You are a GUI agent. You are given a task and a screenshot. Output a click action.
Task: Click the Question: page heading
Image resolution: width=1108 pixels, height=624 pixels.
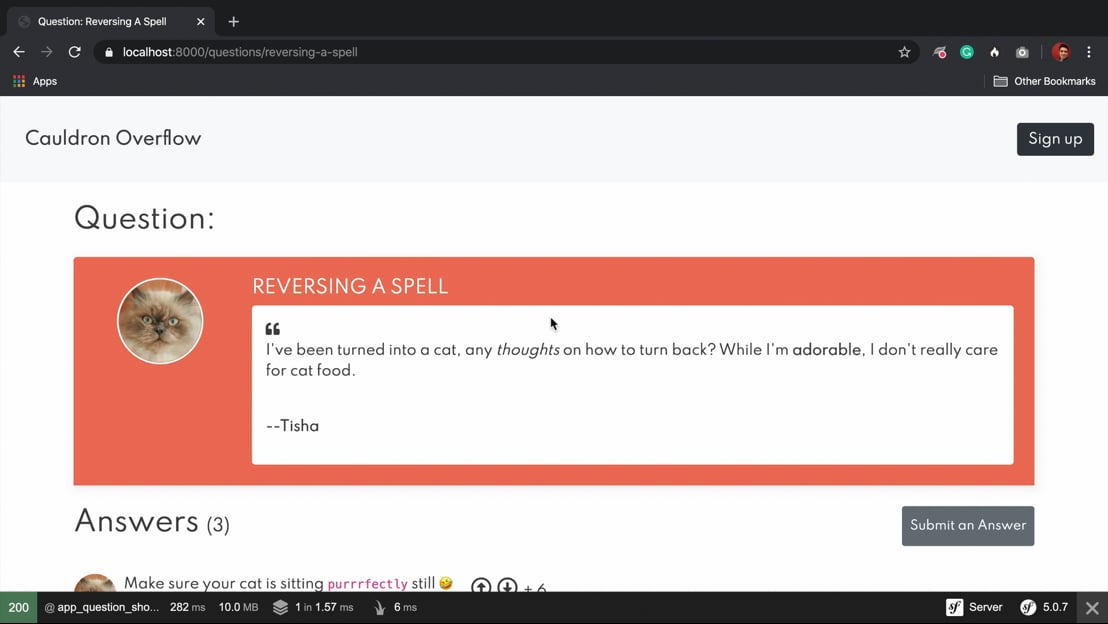pyautogui.click(x=144, y=218)
